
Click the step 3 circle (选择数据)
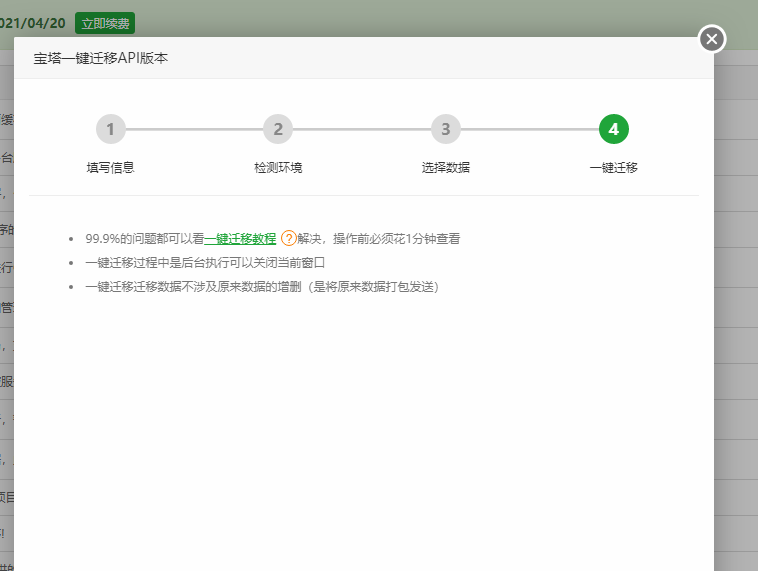(446, 129)
